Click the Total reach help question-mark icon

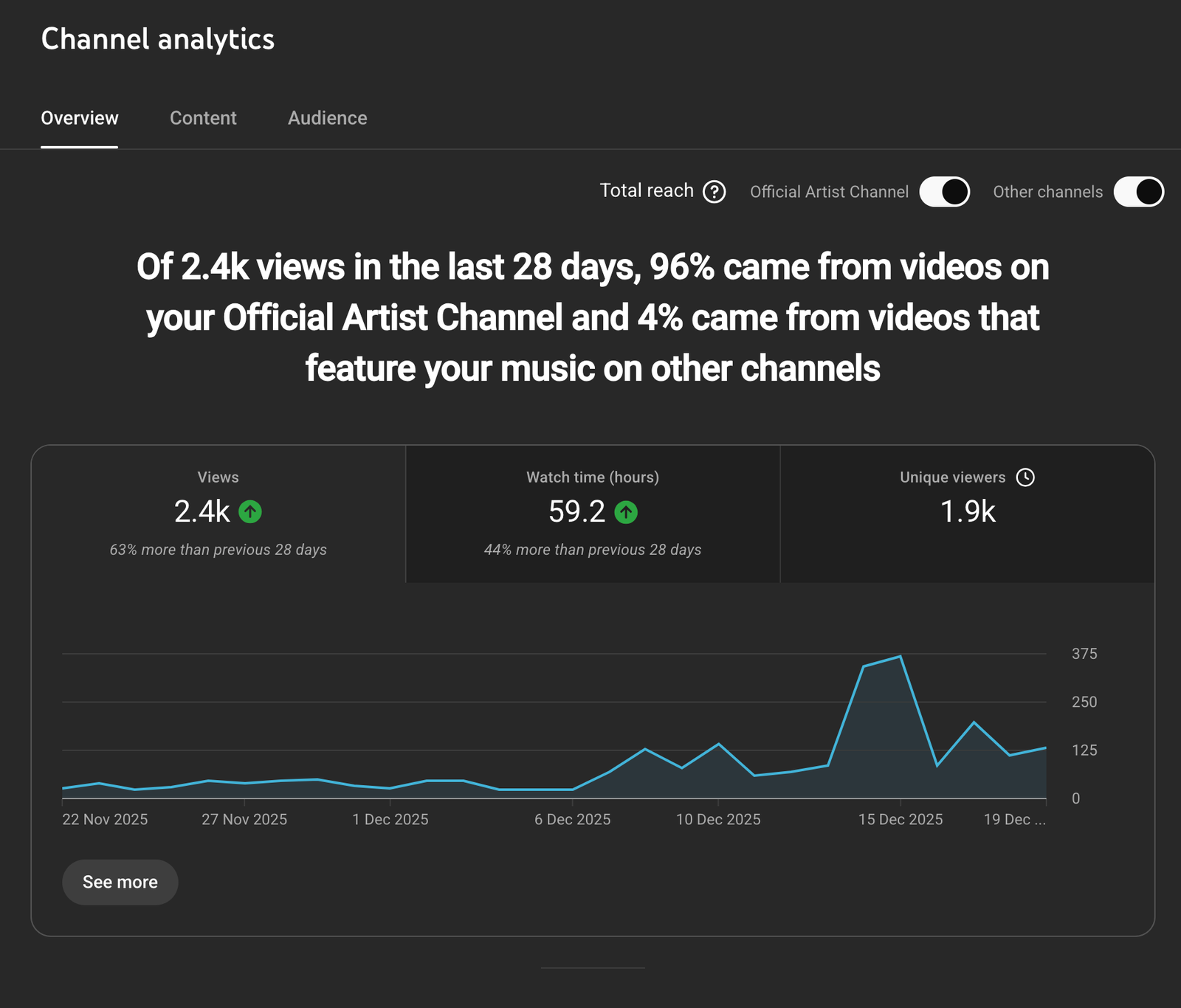pyautogui.click(x=714, y=192)
